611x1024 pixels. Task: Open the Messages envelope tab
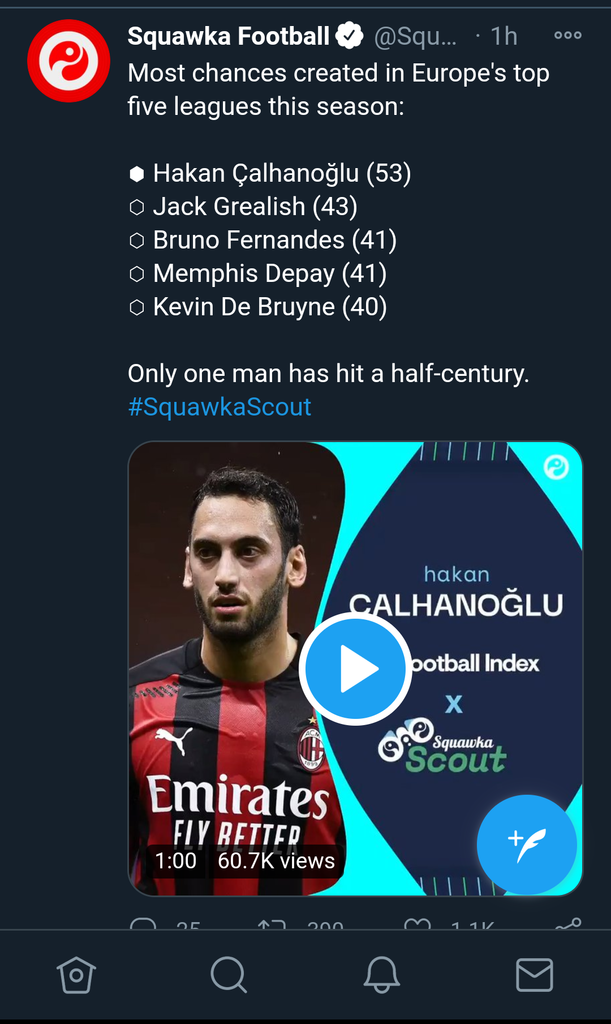tap(534, 974)
